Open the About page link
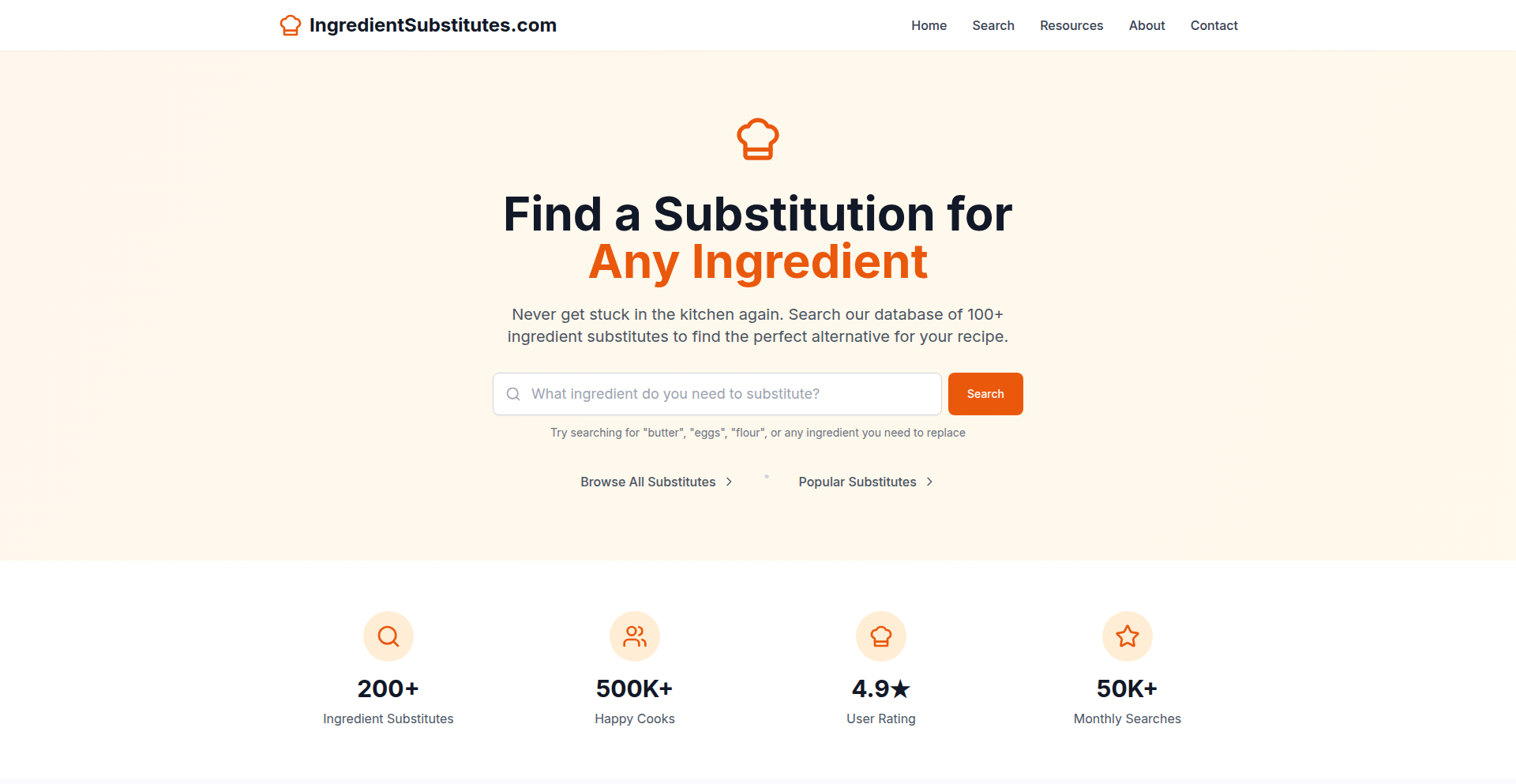1516x784 pixels. tap(1146, 25)
